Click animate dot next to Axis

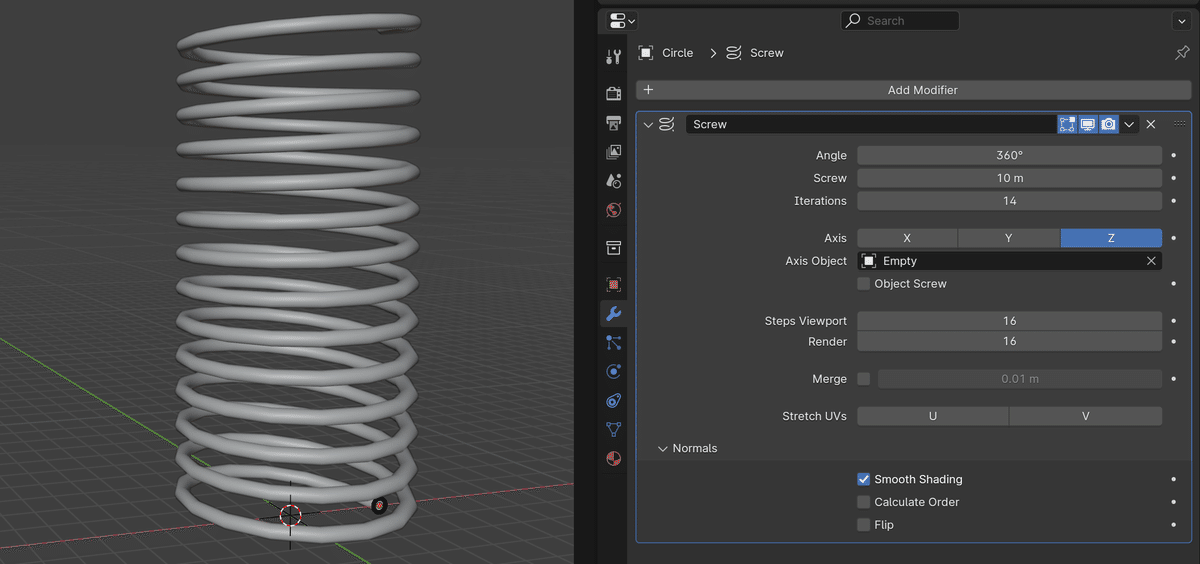pos(1173,238)
